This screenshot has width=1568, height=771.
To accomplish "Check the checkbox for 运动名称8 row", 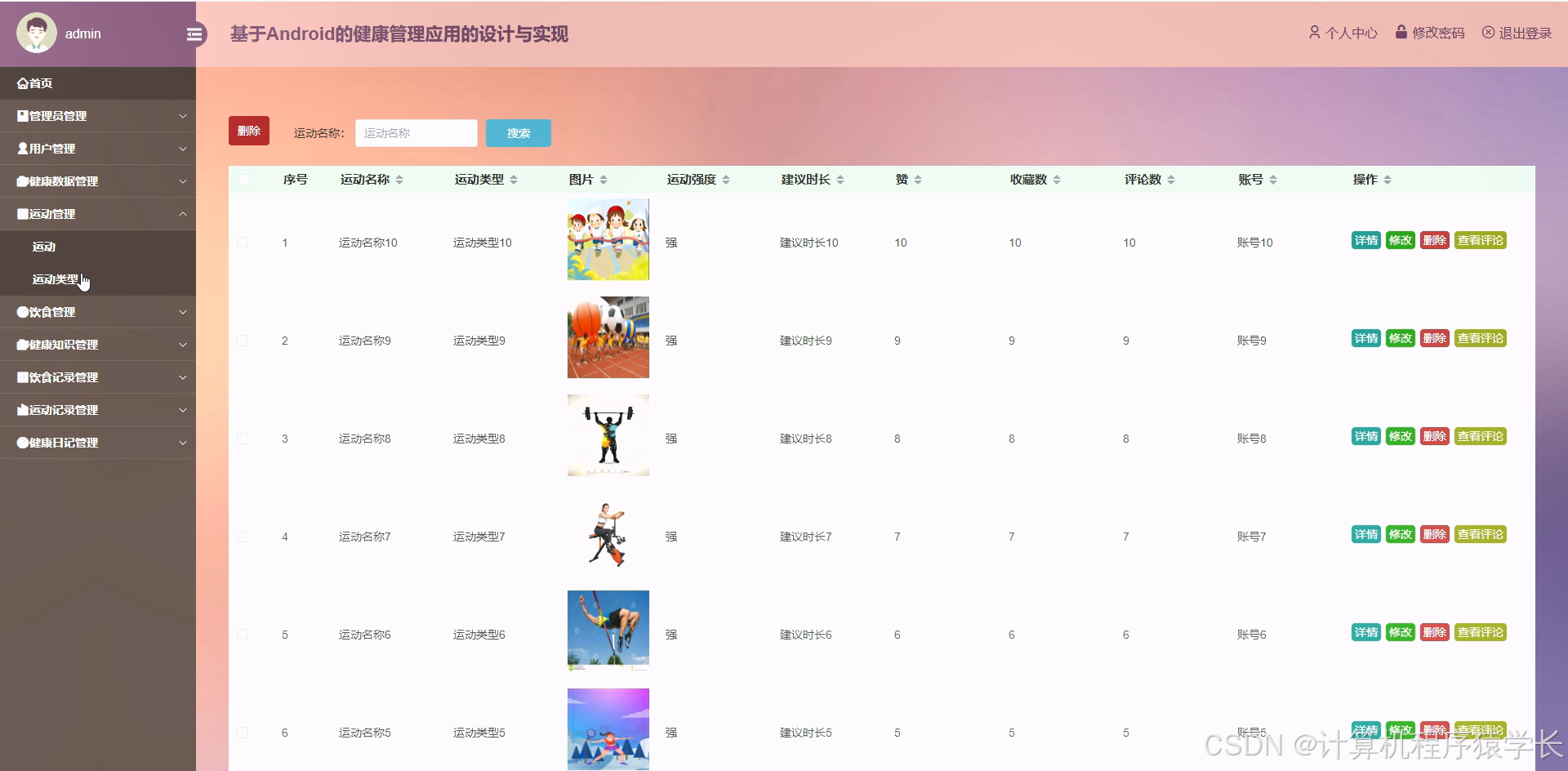I will [x=243, y=439].
